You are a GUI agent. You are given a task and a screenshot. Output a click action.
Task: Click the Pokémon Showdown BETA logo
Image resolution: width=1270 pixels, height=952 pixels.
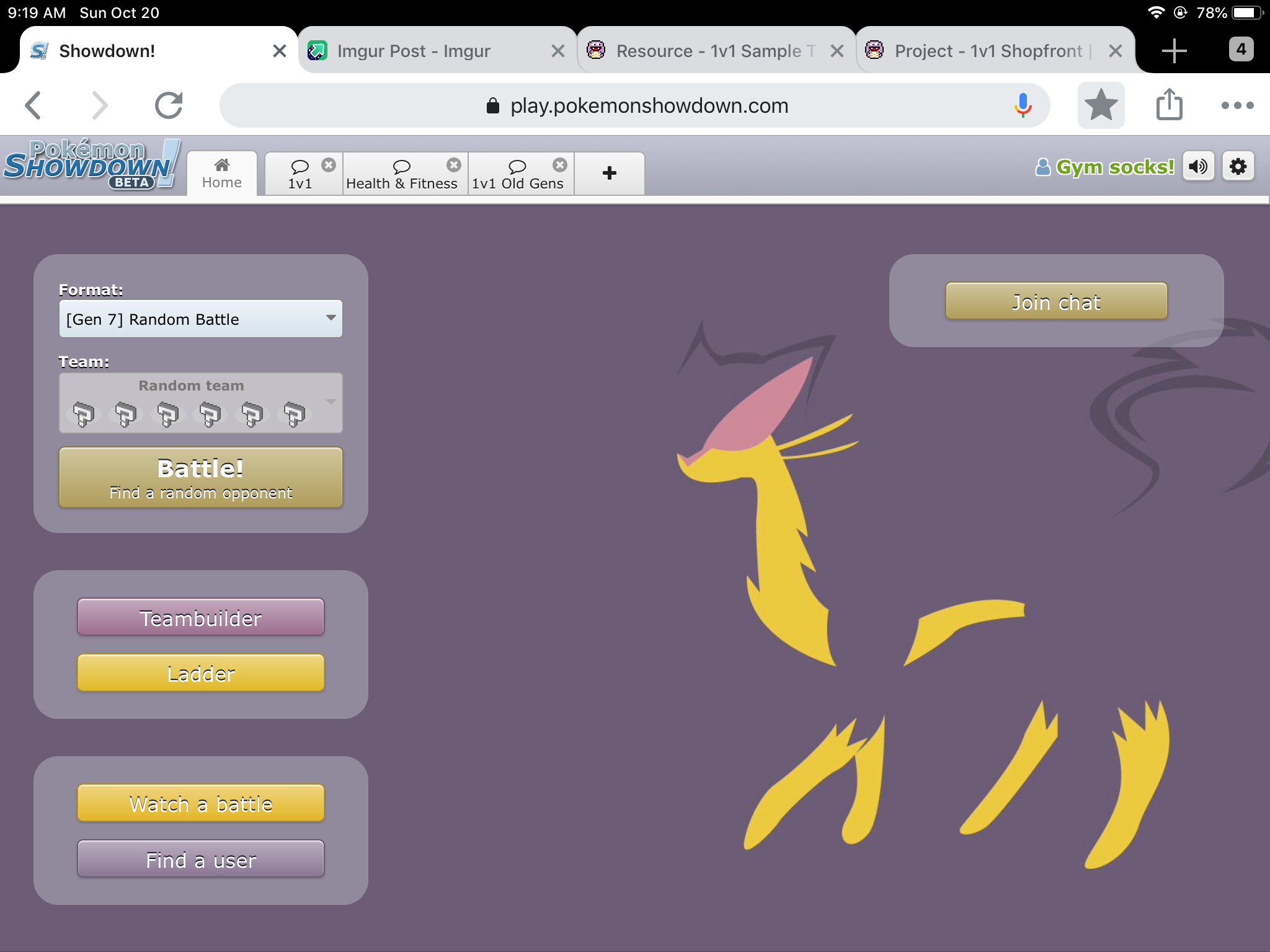pyautogui.click(x=92, y=164)
